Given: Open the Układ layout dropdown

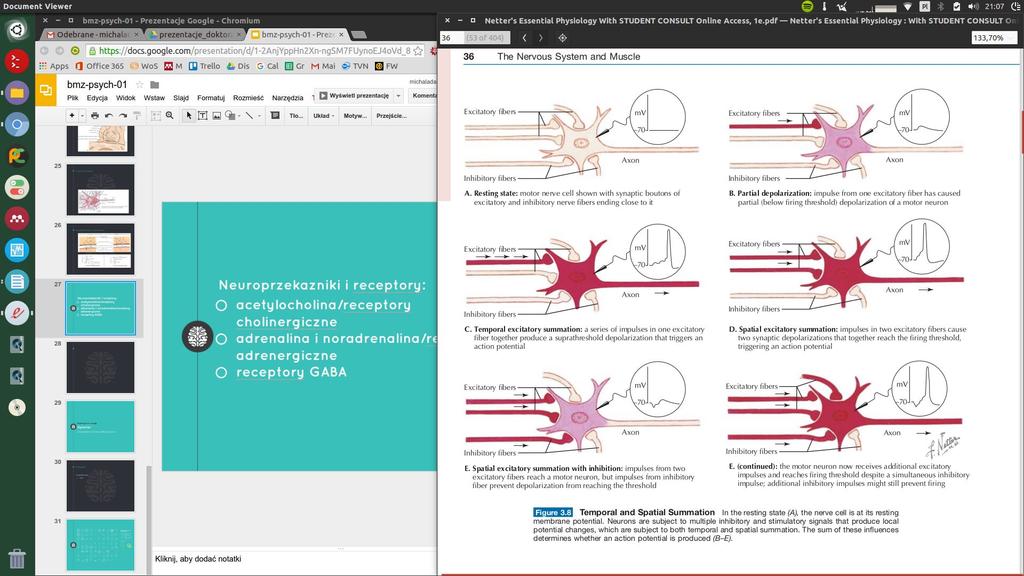Looking at the screenshot, I should 323,116.
